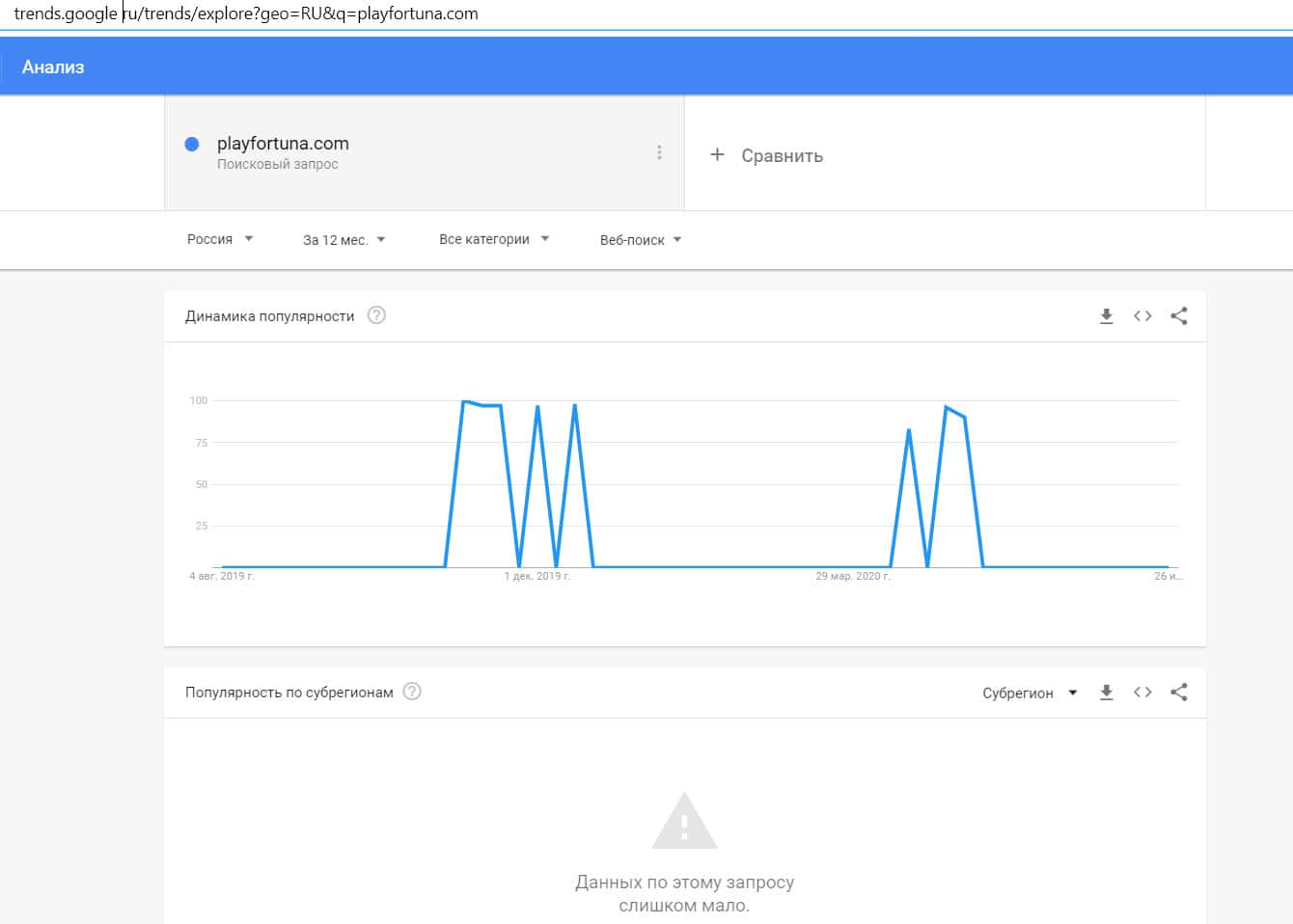Share the Динамика популярности chart
This screenshot has height=924, width=1293.
pos(1179,315)
